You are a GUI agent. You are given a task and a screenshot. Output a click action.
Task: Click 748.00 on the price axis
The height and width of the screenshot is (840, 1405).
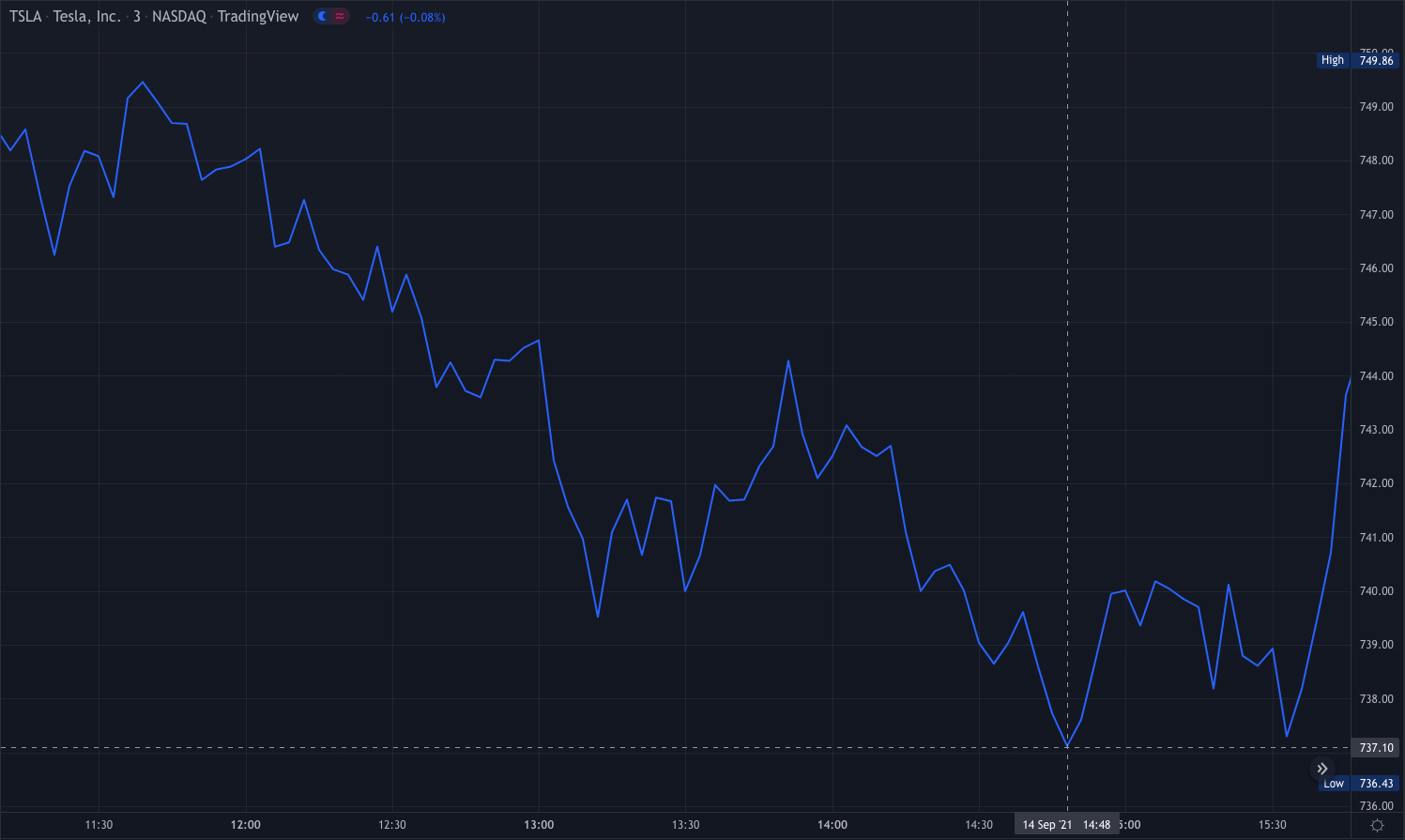1377,160
